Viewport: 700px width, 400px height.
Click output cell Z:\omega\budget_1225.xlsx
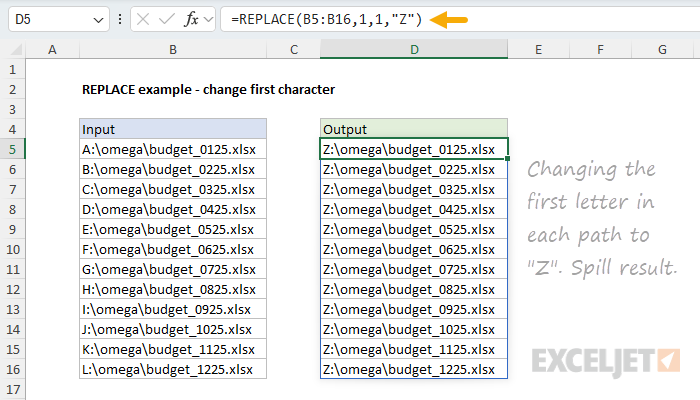click(x=414, y=369)
